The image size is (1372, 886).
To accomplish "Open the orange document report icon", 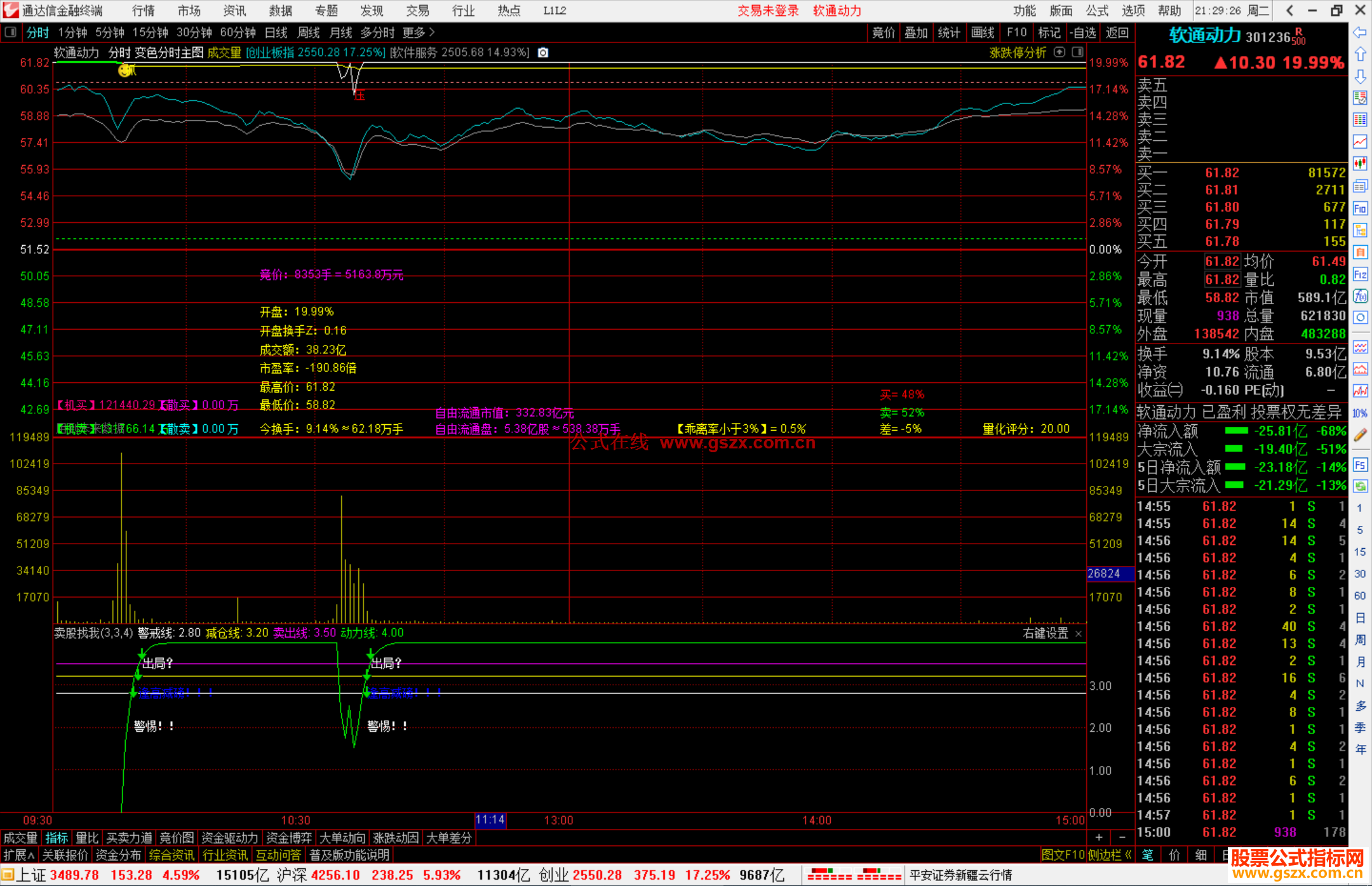I will tap(1360, 252).
